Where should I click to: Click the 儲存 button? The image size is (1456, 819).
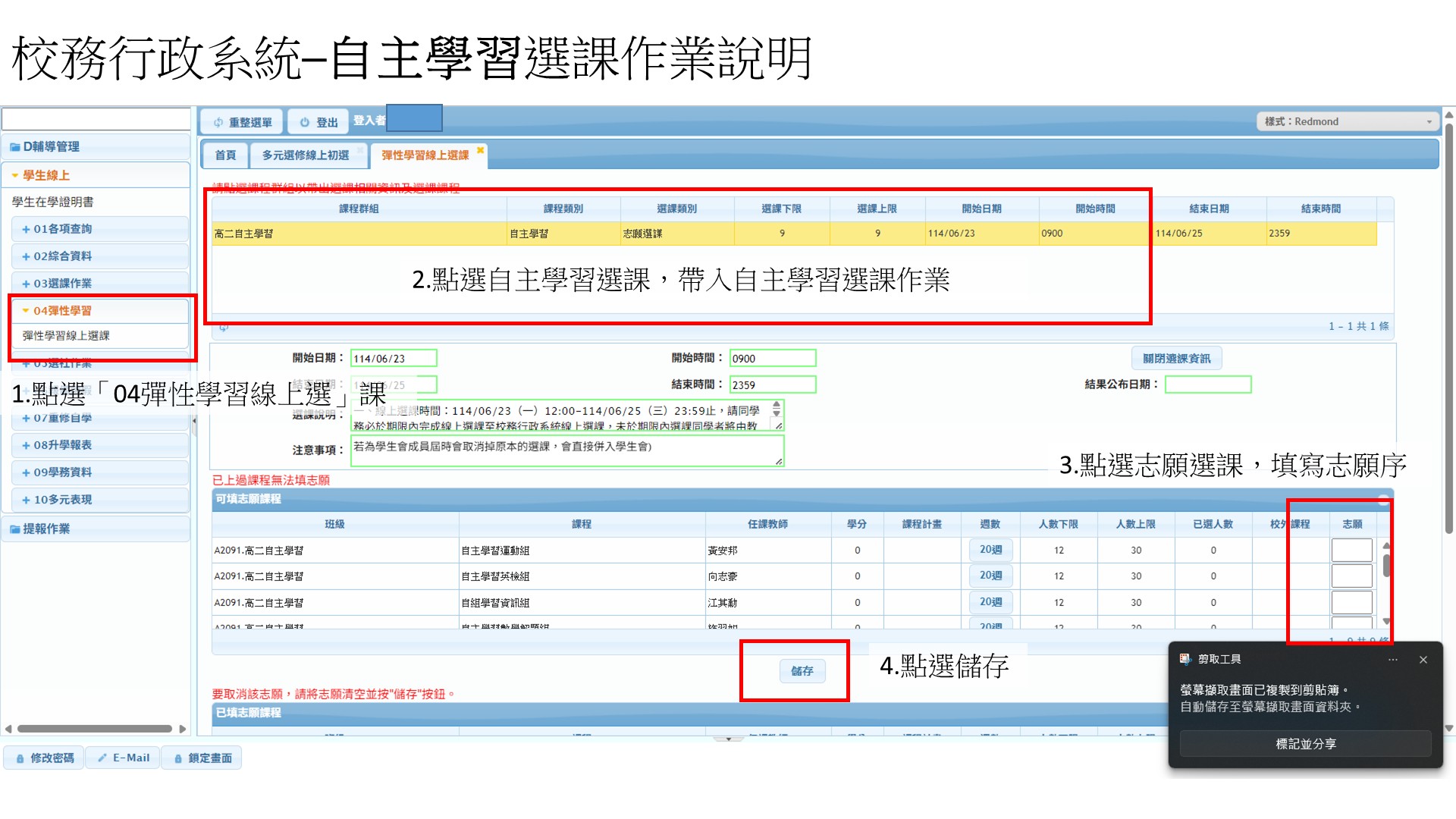802,671
